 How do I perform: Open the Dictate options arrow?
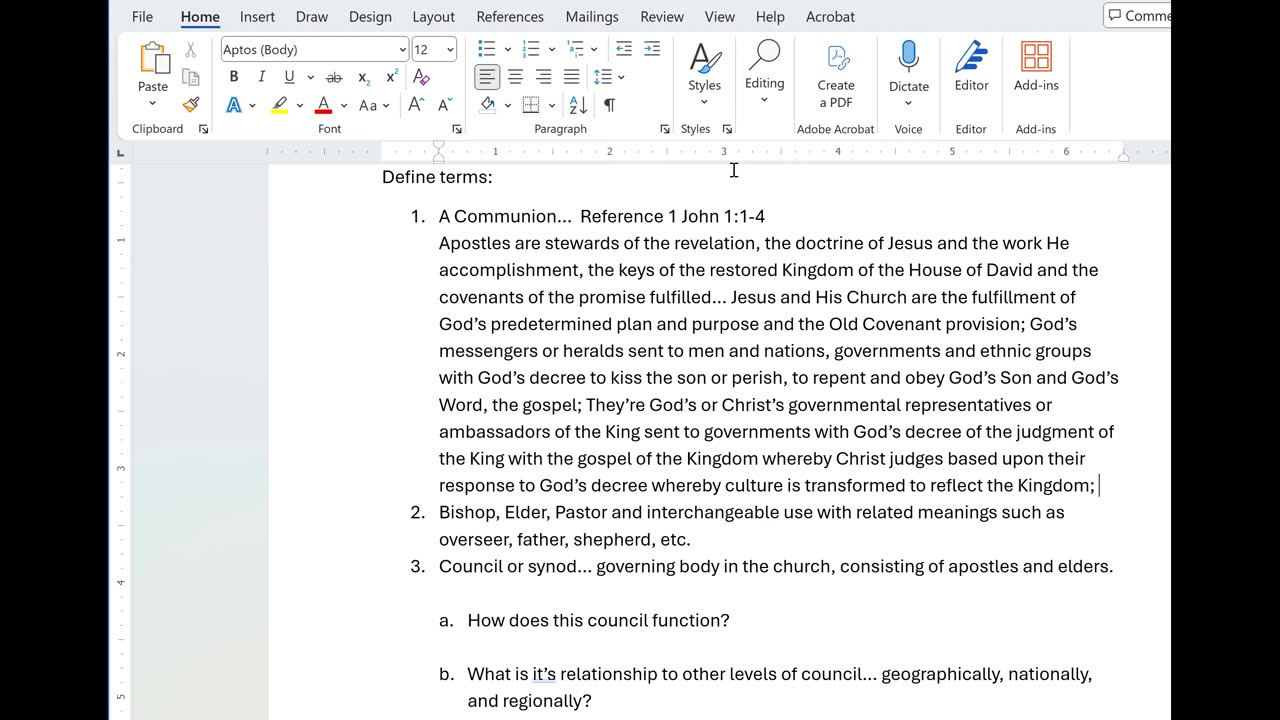click(908, 102)
